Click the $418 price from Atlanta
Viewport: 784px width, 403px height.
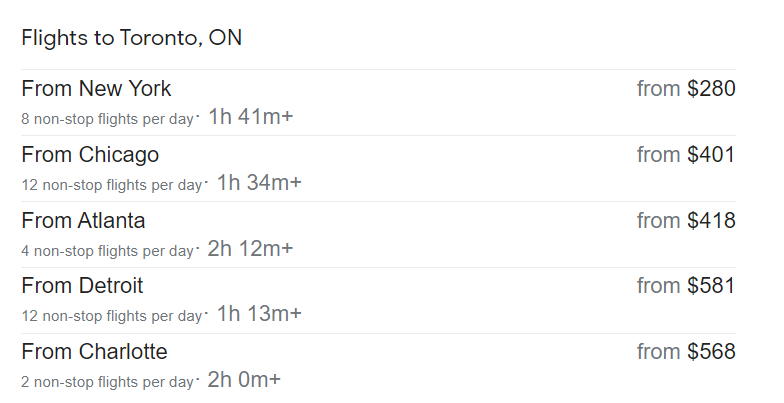pos(711,220)
